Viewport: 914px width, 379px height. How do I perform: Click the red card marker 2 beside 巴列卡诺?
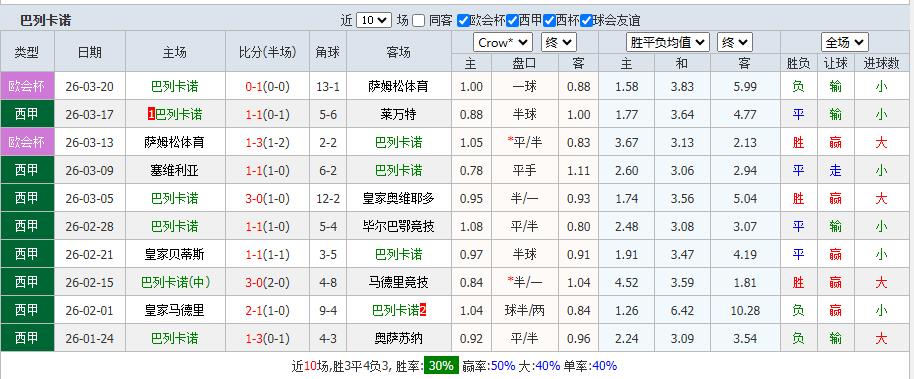click(423, 311)
